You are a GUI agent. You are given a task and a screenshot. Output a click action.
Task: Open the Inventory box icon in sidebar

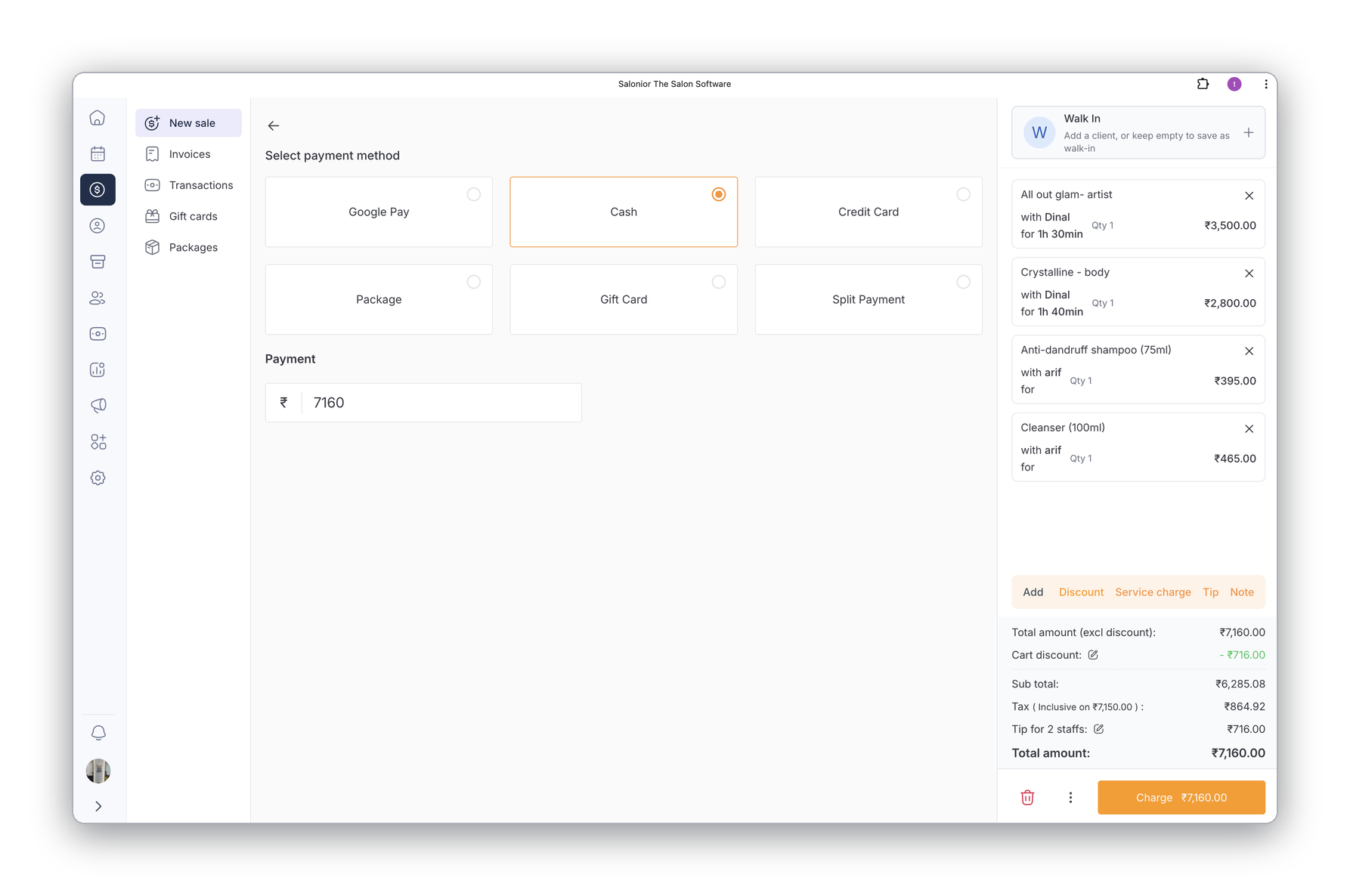tap(98, 261)
